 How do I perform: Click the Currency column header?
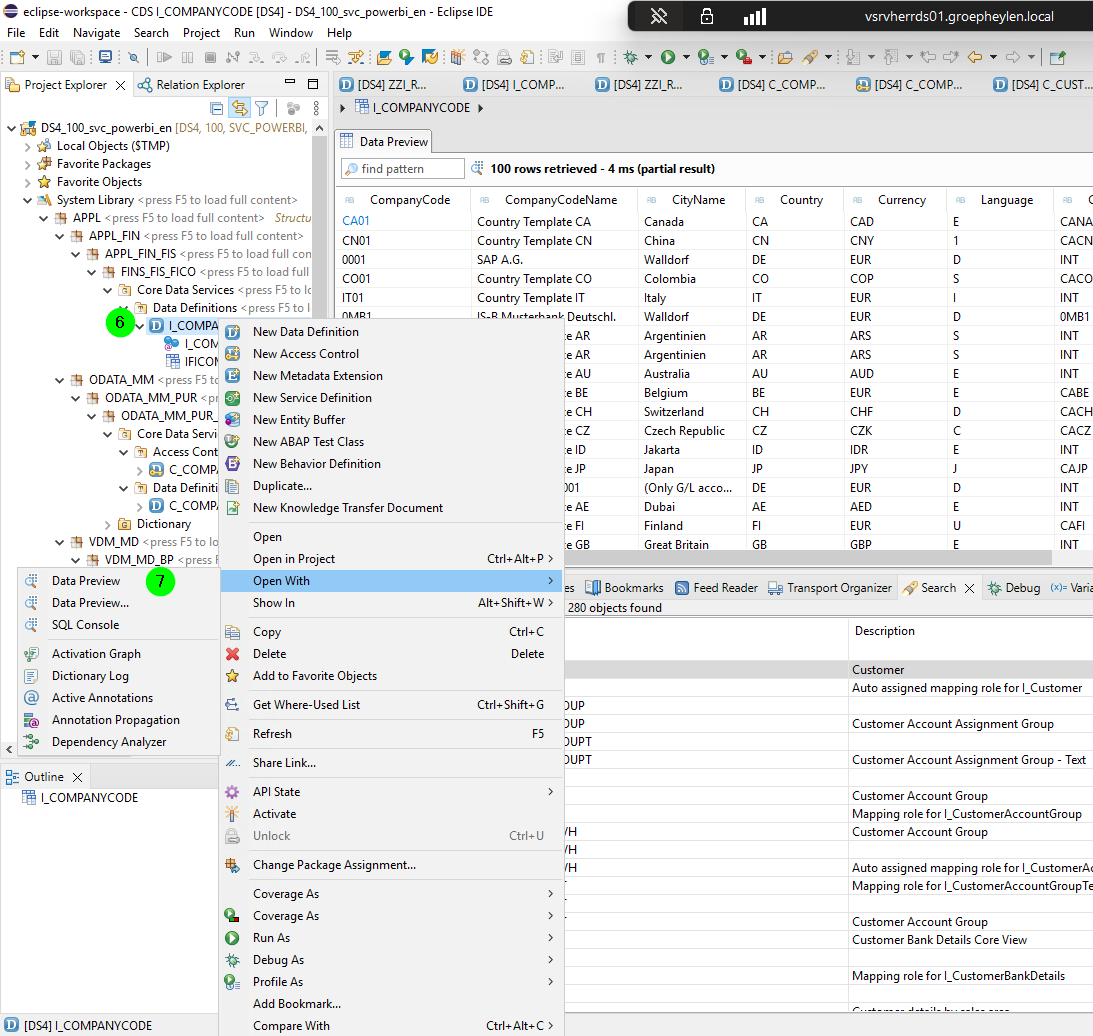coord(901,200)
